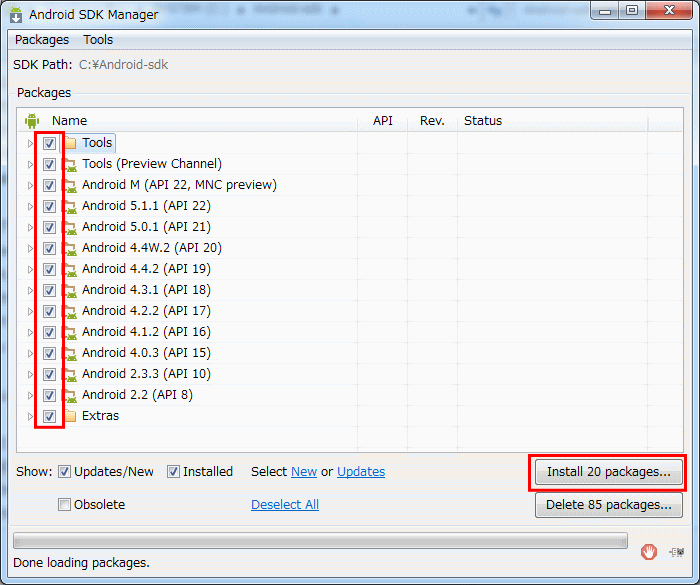Open the log window icon in the status bar
The width and height of the screenshot is (700, 585).
677,552
